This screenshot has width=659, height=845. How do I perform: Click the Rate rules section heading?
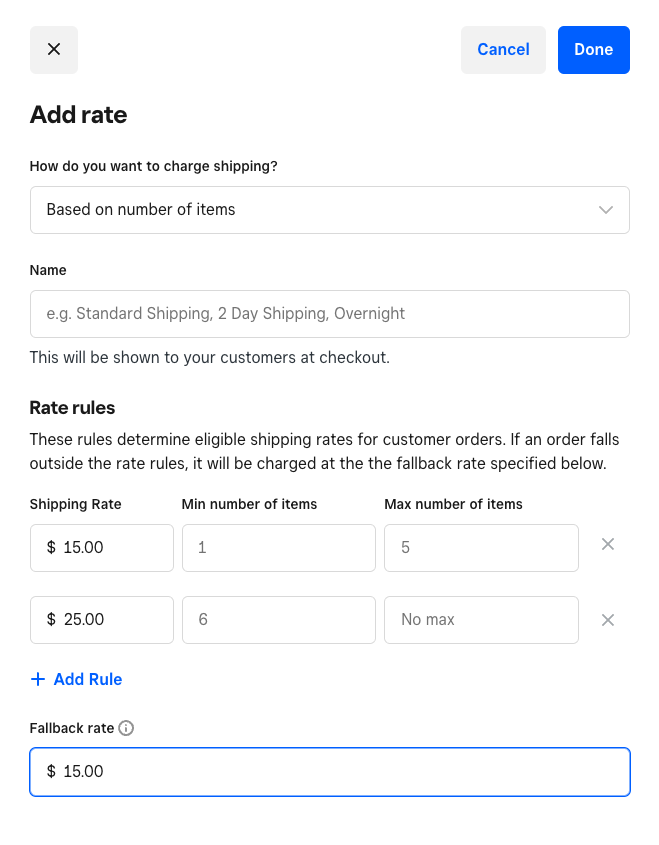pos(72,408)
